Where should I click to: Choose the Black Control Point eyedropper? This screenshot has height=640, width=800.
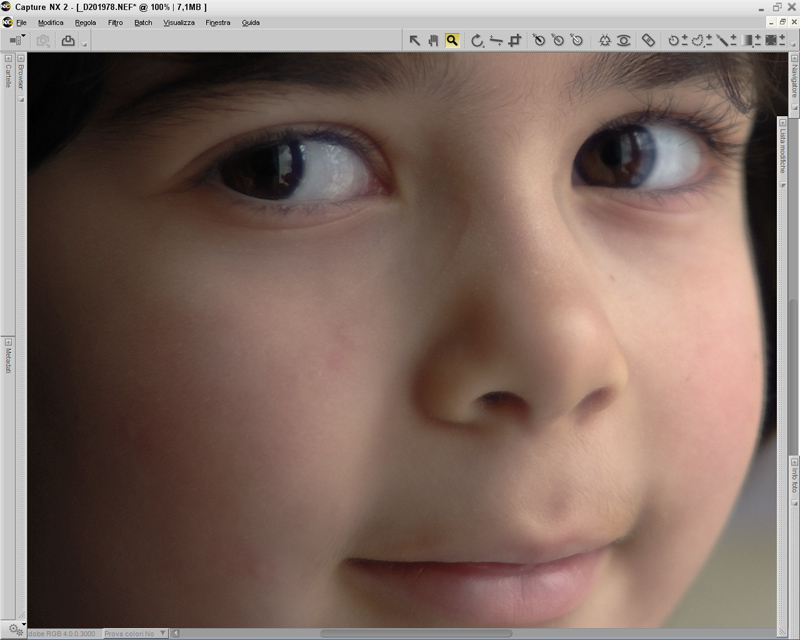click(539, 40)
